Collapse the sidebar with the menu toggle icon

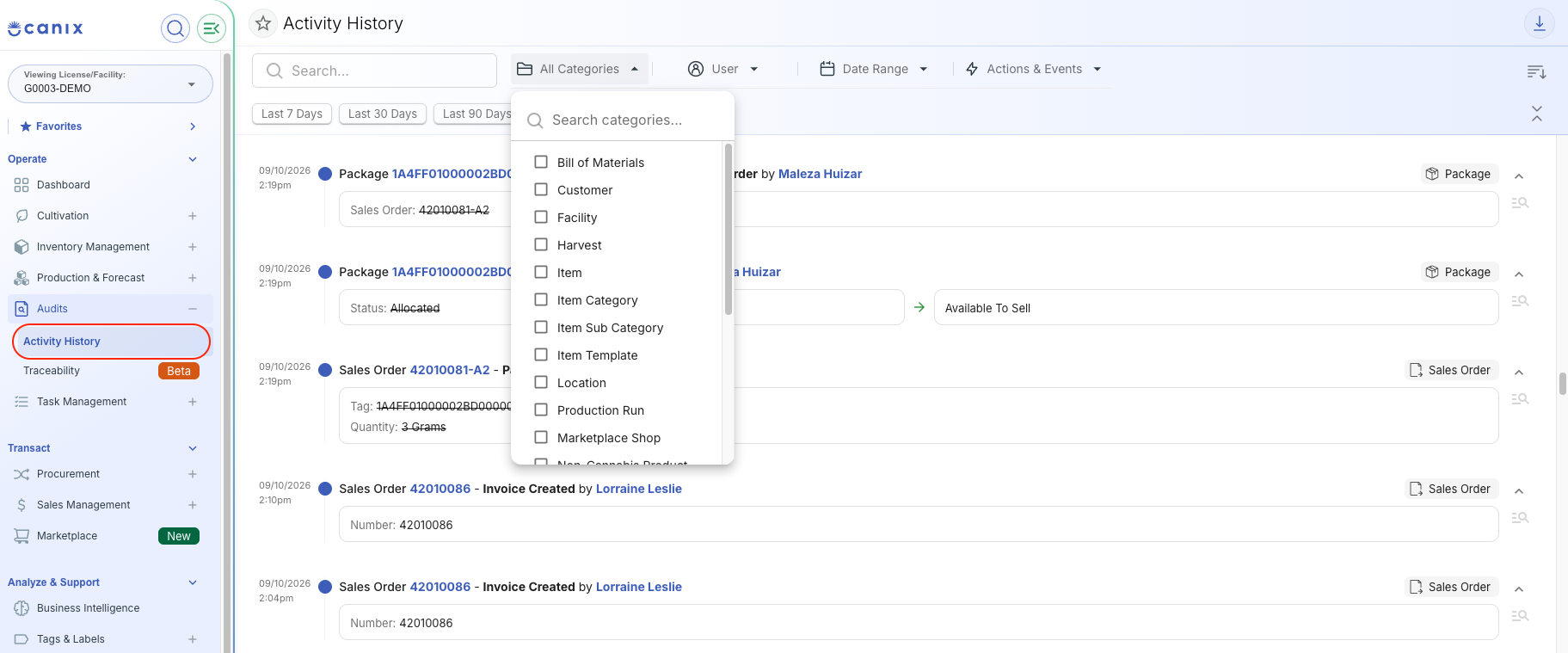click(x=212, y=28)
